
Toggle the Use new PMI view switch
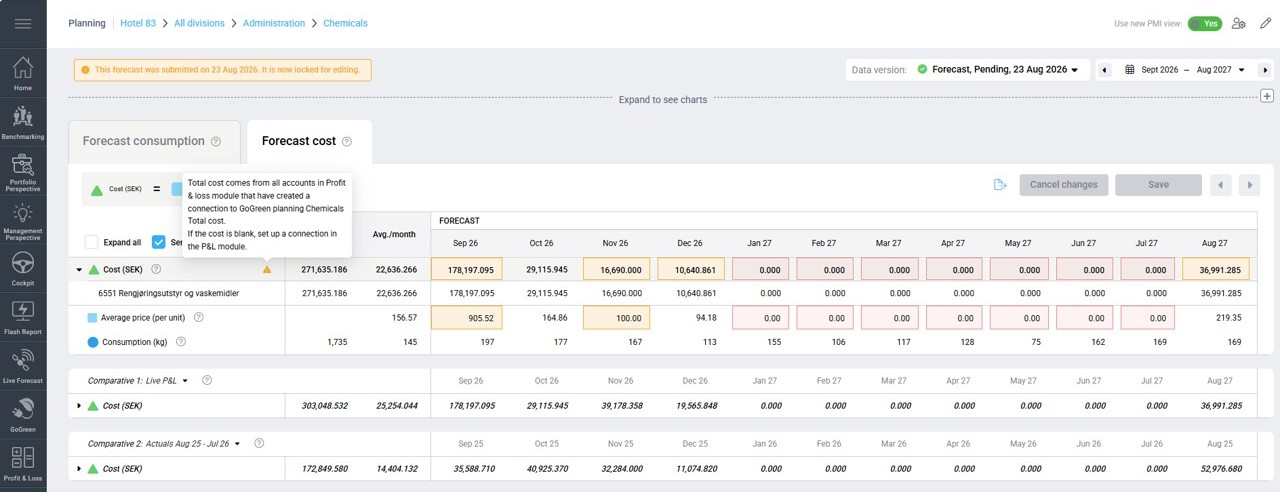click(1205, 23)
